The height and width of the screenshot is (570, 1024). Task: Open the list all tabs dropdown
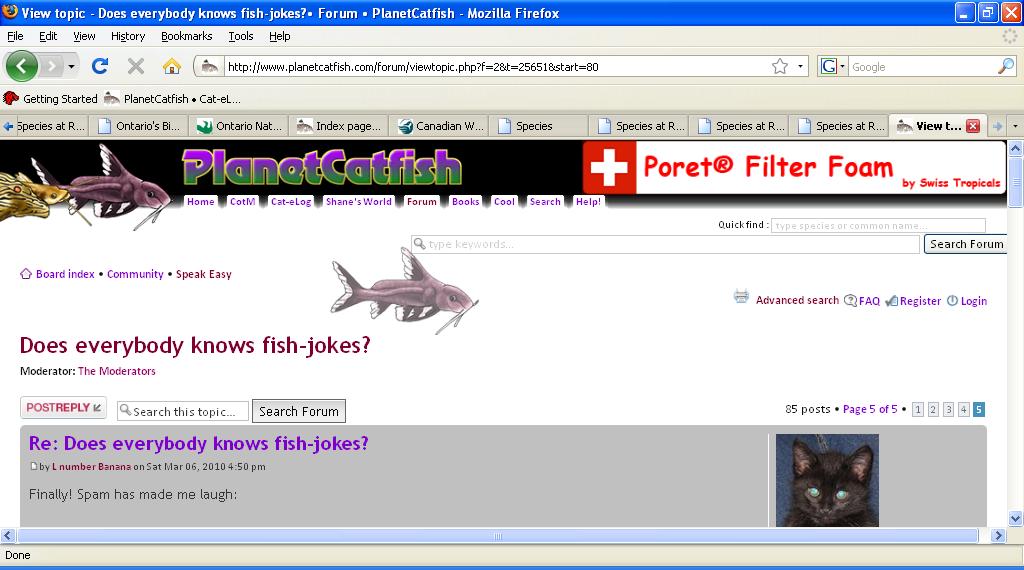tap(1015, 126)
